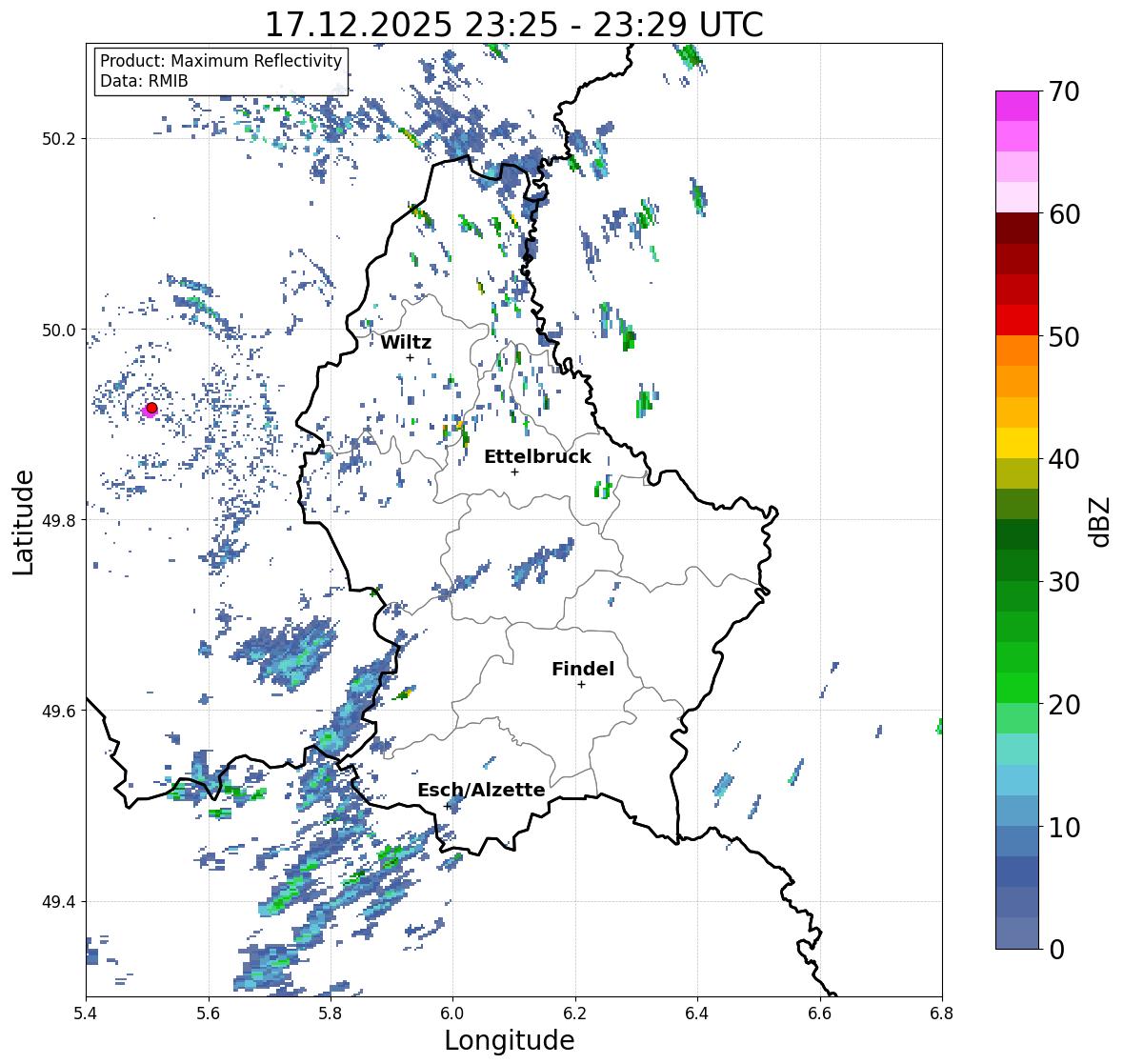Click the Wiltz station cross marker
1123x1064 pixels.
click(x=410, y=357)
